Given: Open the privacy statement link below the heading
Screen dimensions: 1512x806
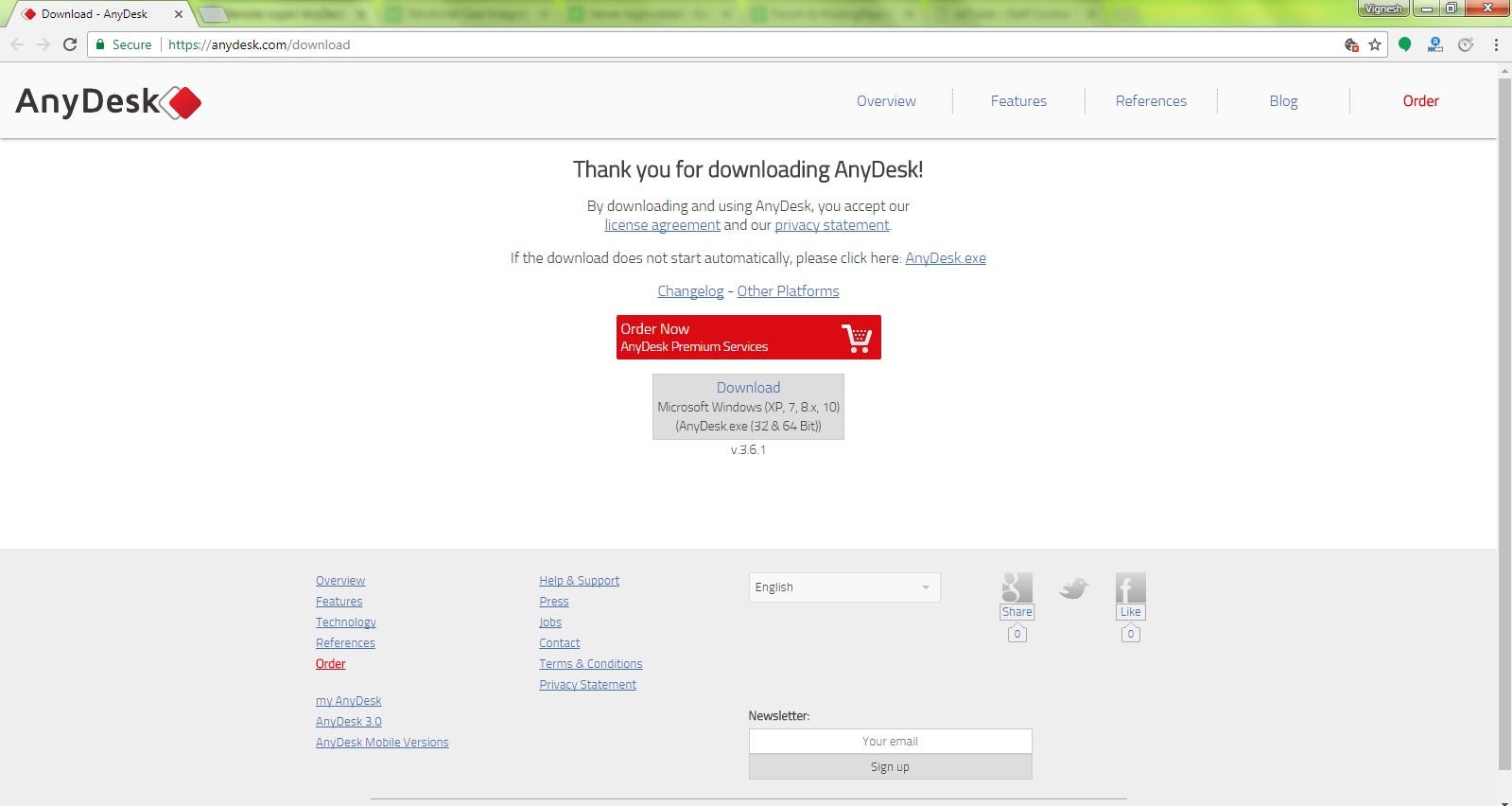Looking at the screenshot, I should [832, 225].
